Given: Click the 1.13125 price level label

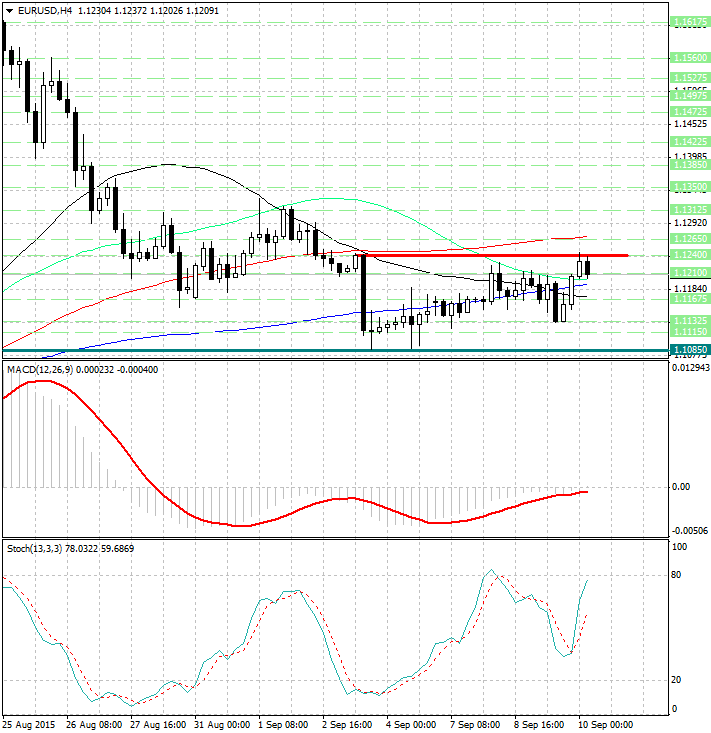Looking at the screenshot, I should [690, 209].
